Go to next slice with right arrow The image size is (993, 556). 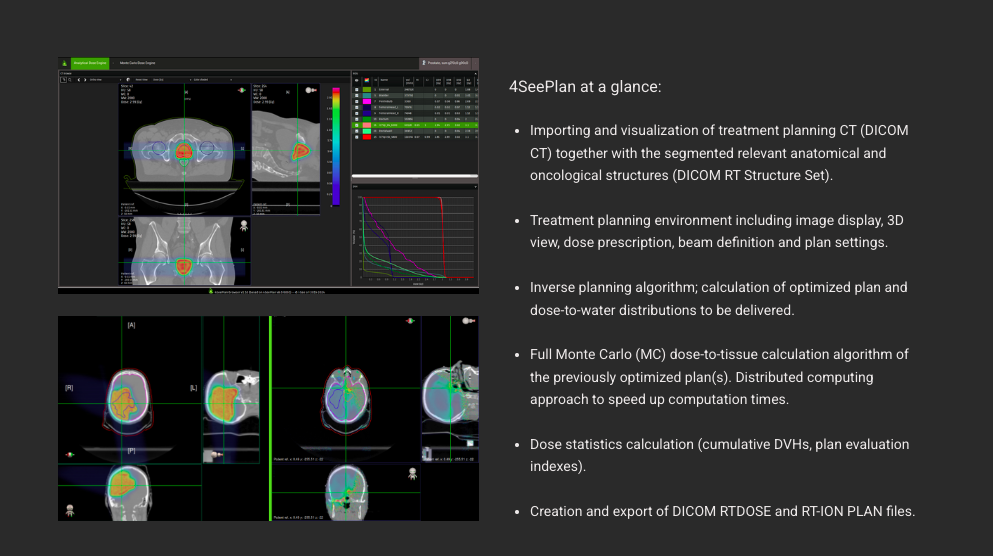tap(85, 80)
